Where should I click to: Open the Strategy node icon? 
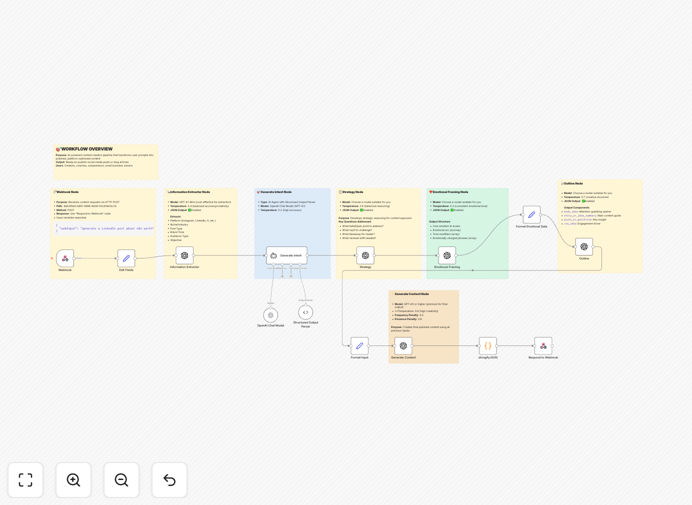pyautogui.click(x=365, y=255)
